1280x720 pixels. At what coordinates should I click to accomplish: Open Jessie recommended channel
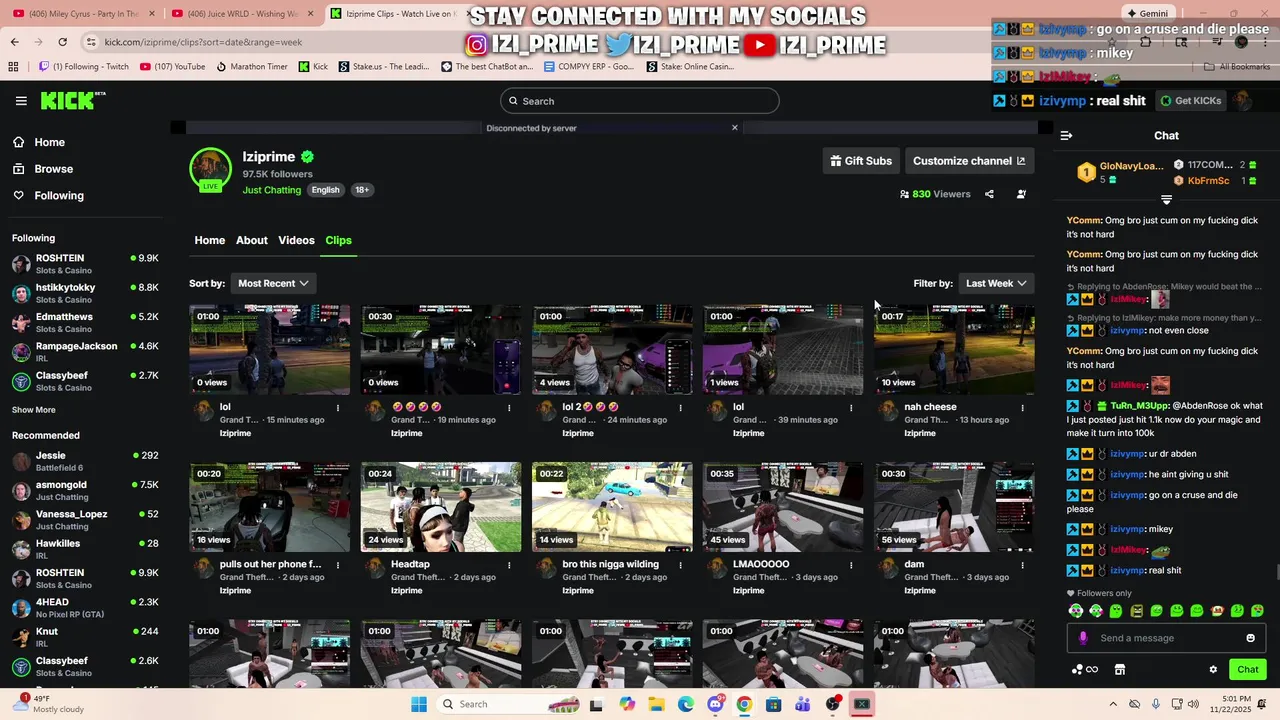tap(85, 462)
